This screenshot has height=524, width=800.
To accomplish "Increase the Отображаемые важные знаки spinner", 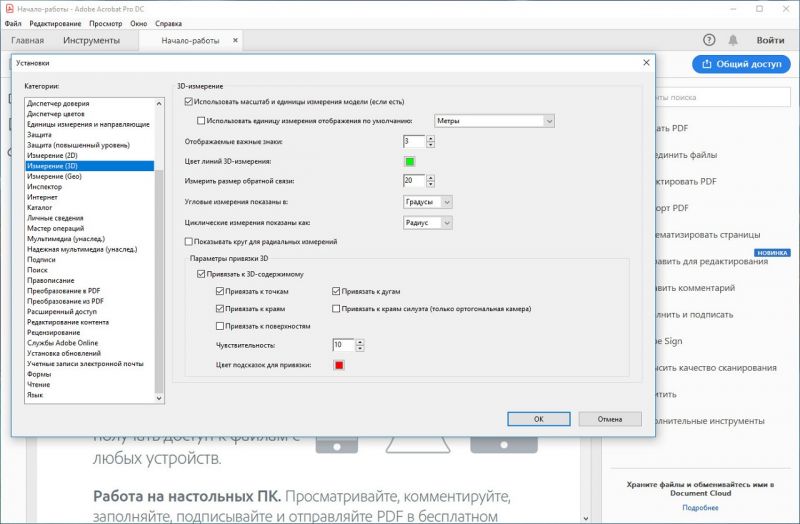I will click(431, 139).
